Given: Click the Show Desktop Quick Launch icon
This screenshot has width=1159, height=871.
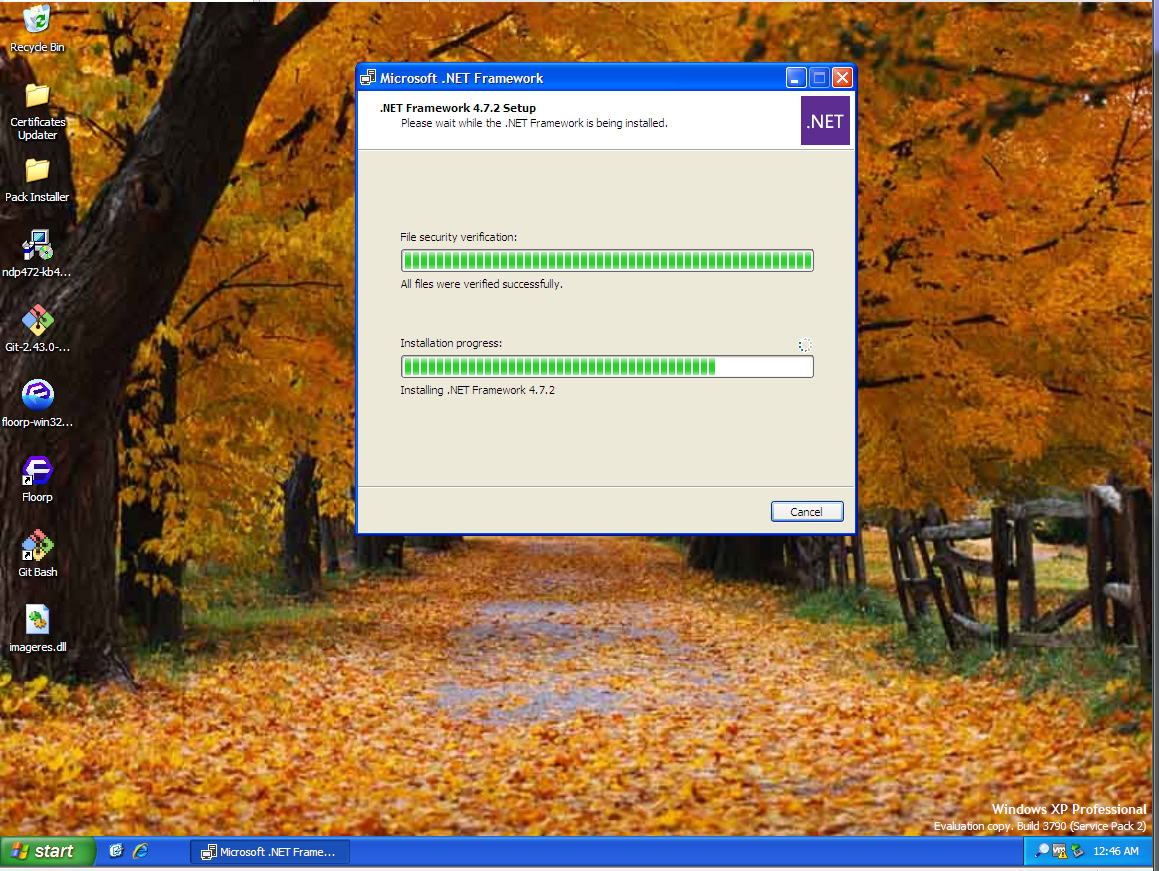Looking at the screenshot, I should tap(116, 851).
